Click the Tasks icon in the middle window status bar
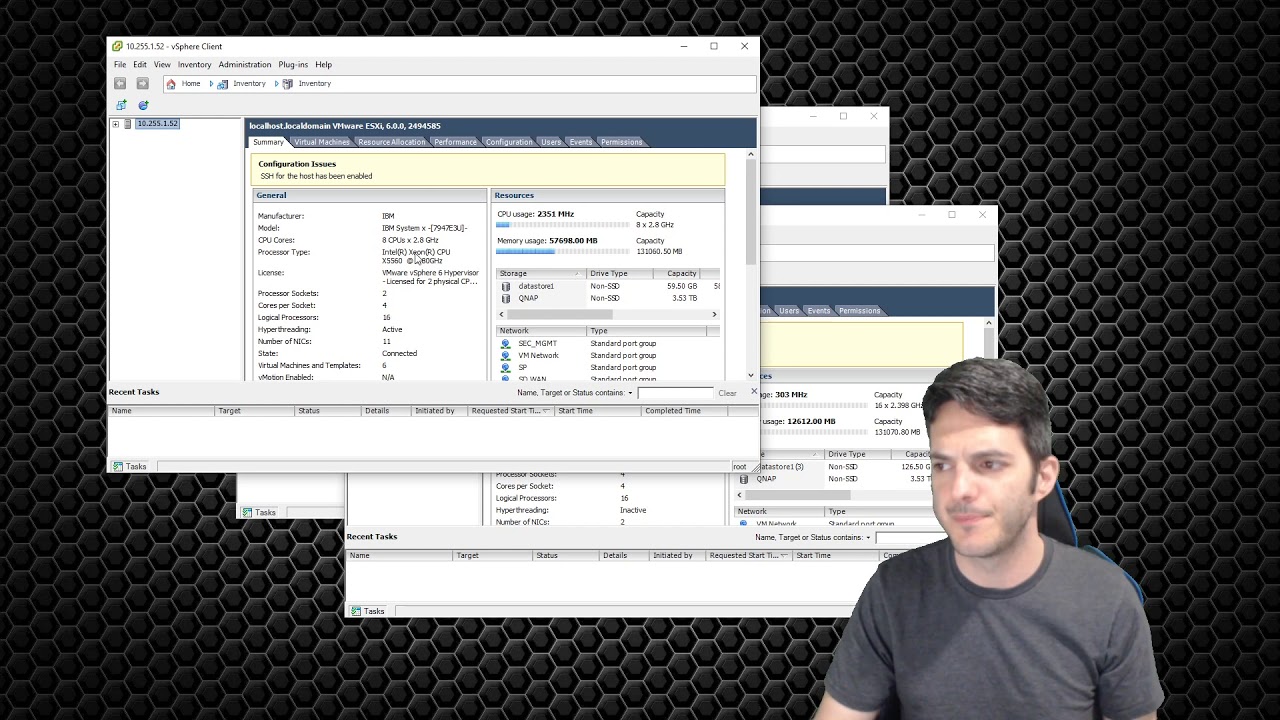 tap(356, 611)
